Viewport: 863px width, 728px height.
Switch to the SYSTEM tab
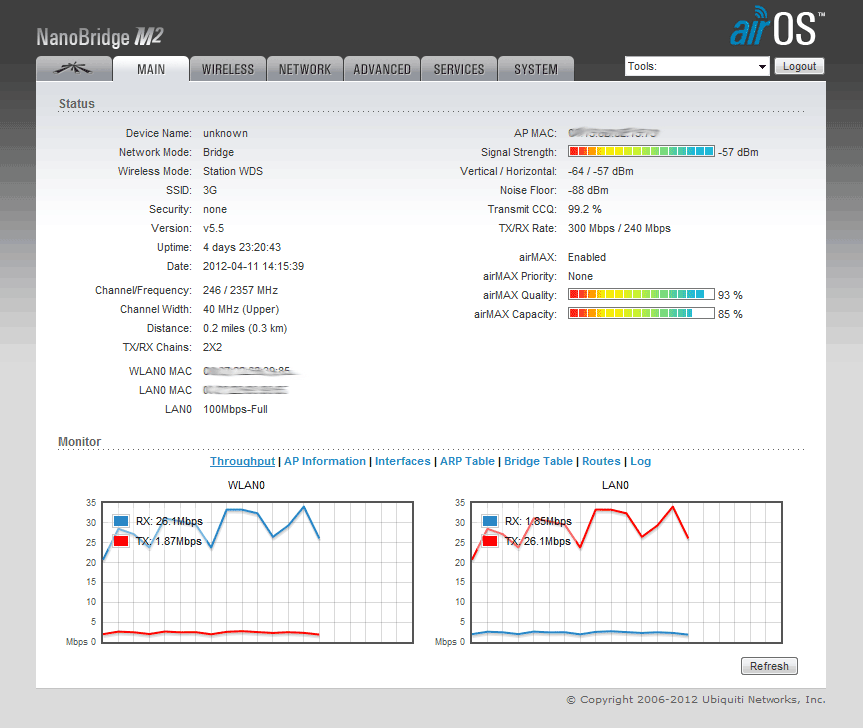(536, 69)
